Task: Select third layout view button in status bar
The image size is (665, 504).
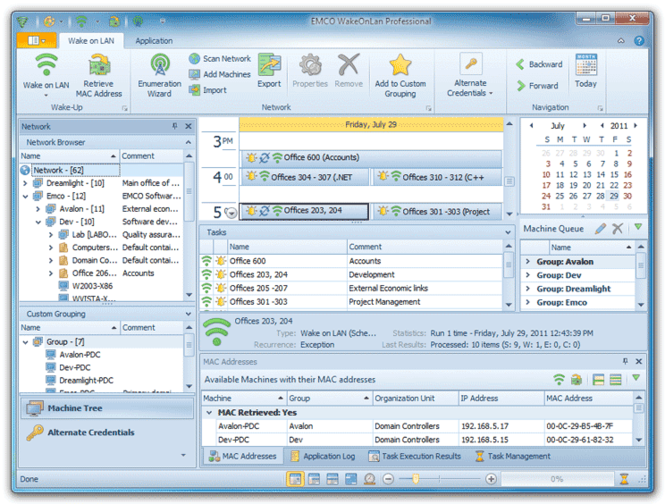Action: 332,479
